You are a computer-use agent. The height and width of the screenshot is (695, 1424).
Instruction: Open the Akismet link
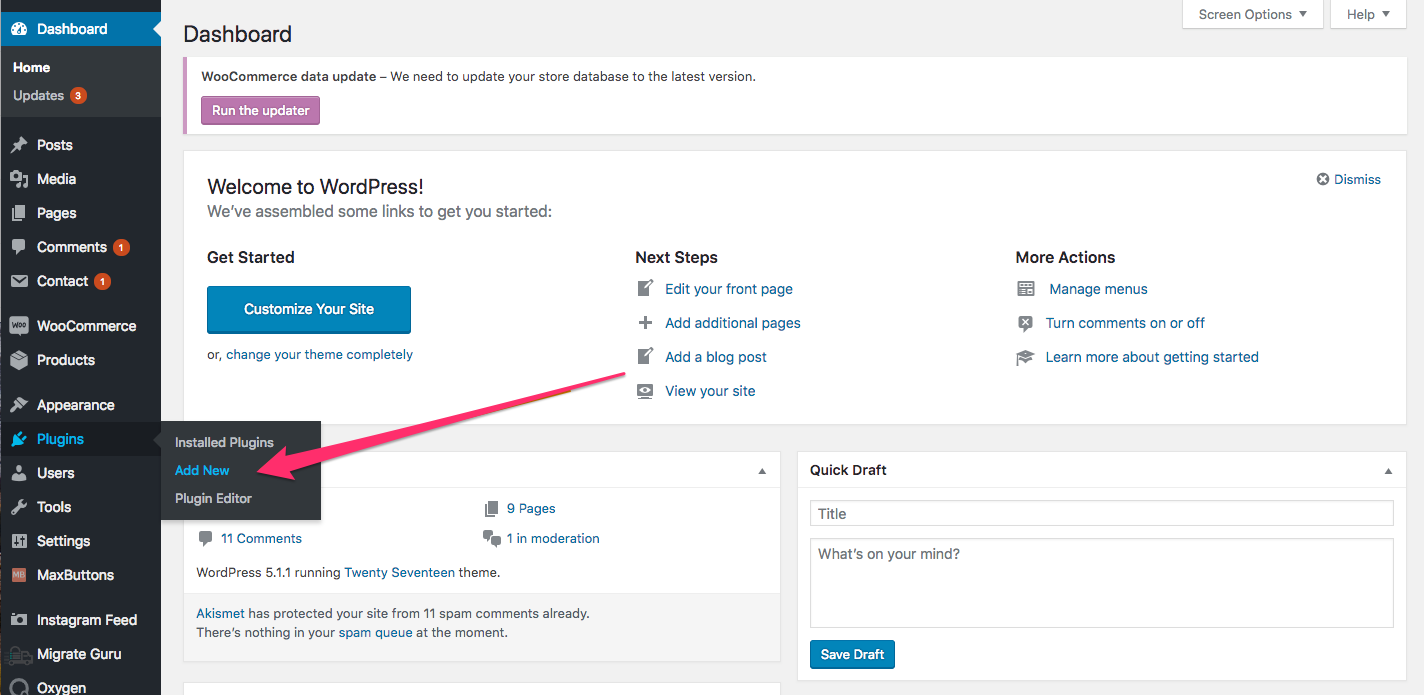click(220, 613)
